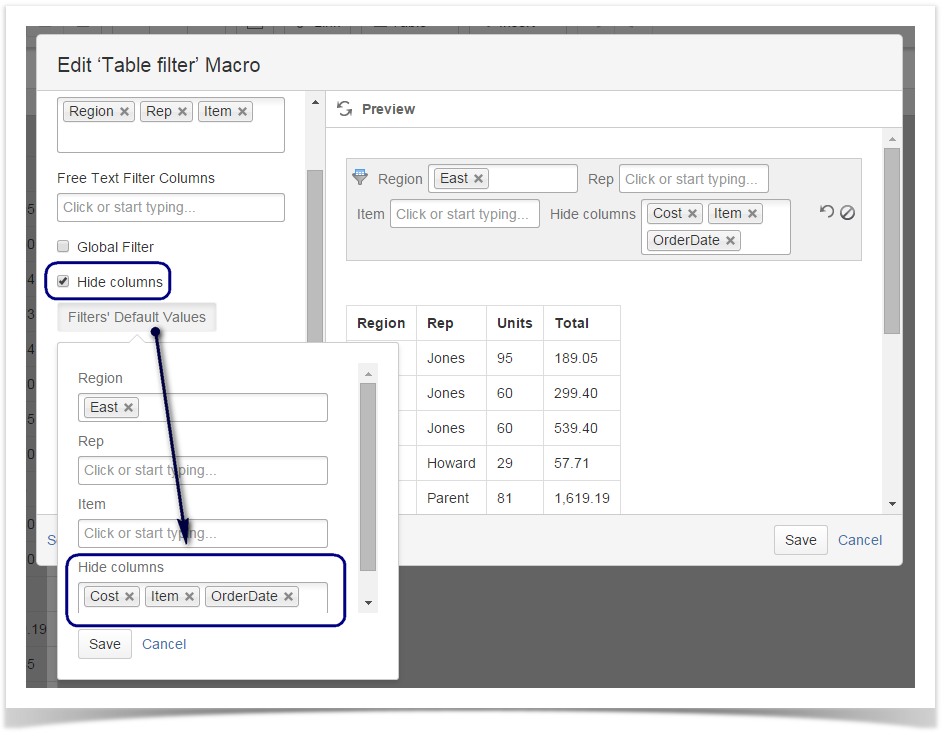This screenshot has height=737, width=949.
Task: Click the popup scrollbar down arrow
Action: coord(367,604)
